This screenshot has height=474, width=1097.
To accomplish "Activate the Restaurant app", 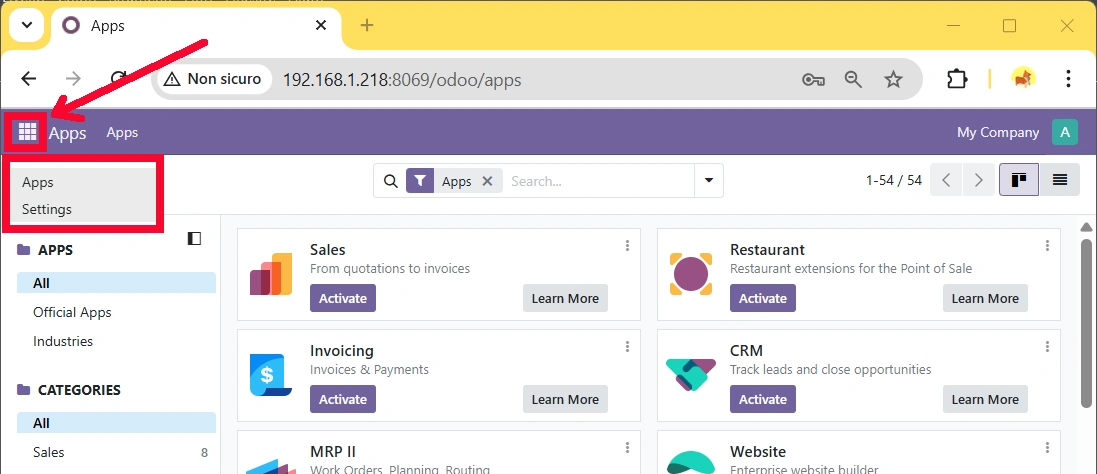I will click(x=763, y=298).
